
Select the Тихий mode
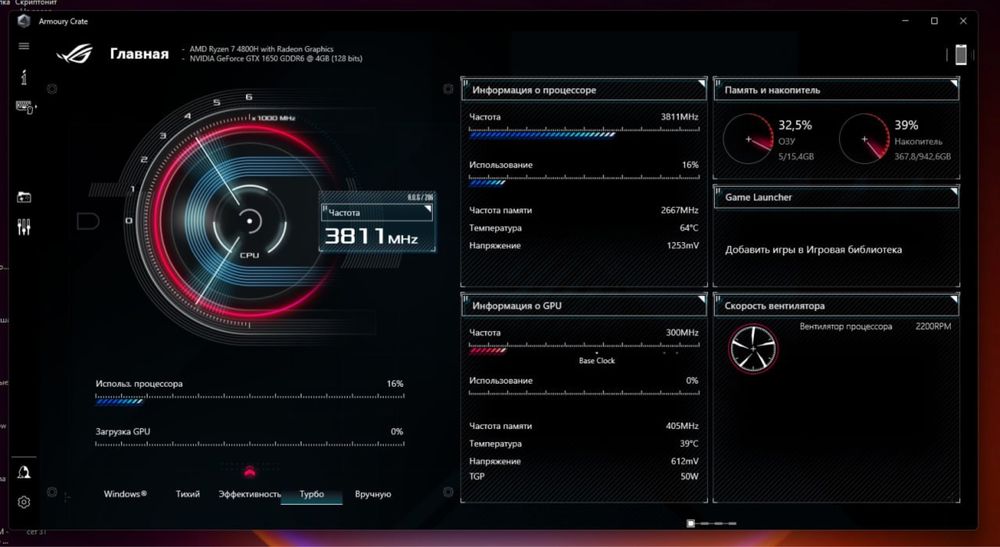[x=188, y=494]
